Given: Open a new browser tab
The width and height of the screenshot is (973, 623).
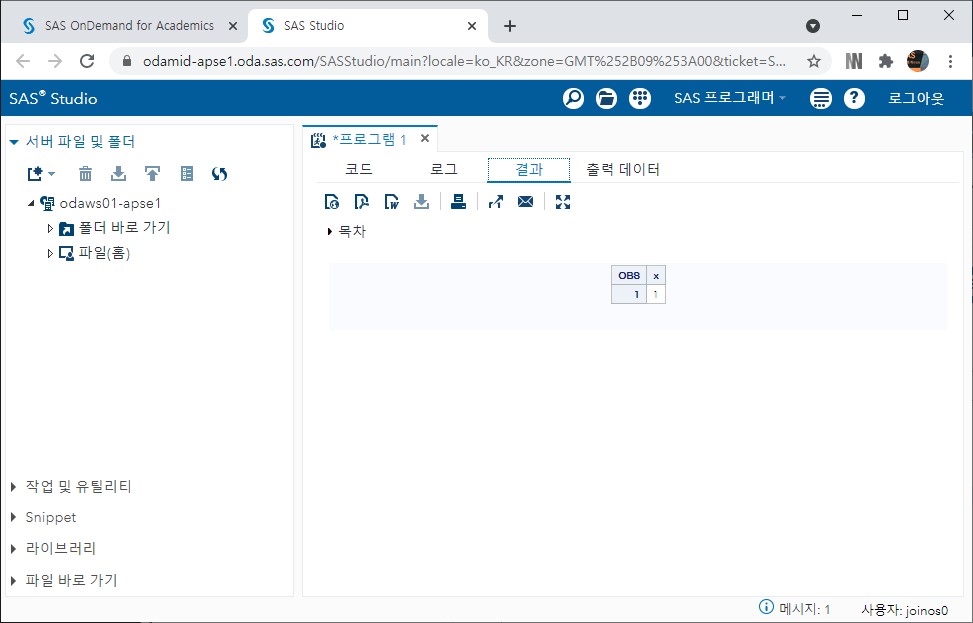Looking at the screenshot, I should click(509, 26).
